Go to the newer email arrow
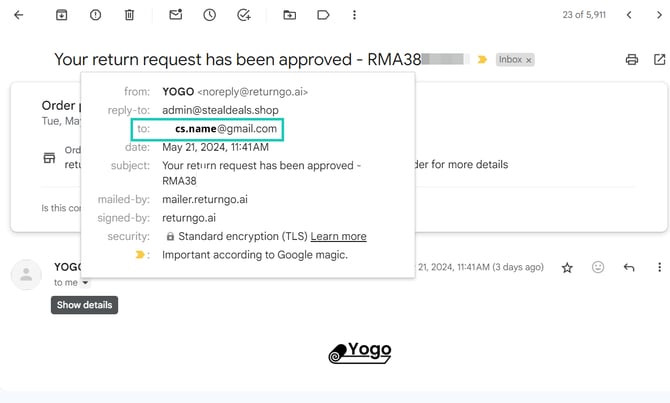This screenshot has height=403, width=670. (628, 15)
